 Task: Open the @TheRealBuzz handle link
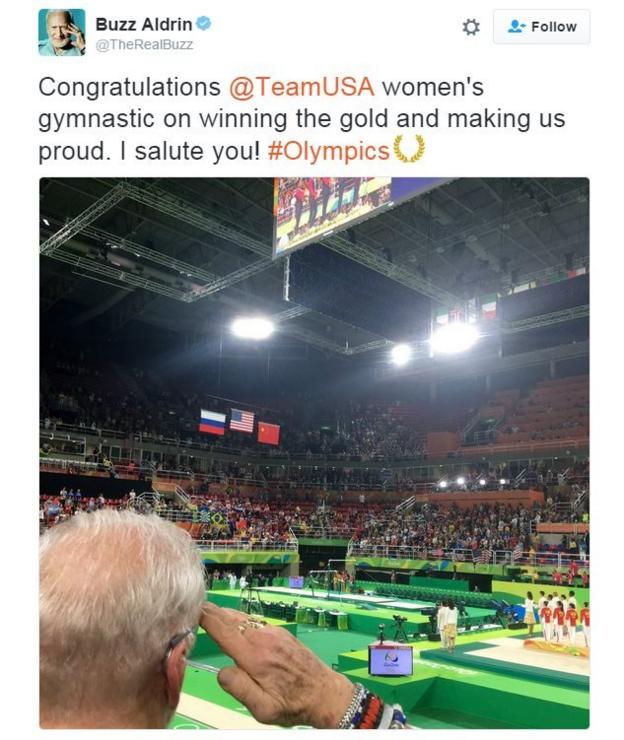(145, 44)
